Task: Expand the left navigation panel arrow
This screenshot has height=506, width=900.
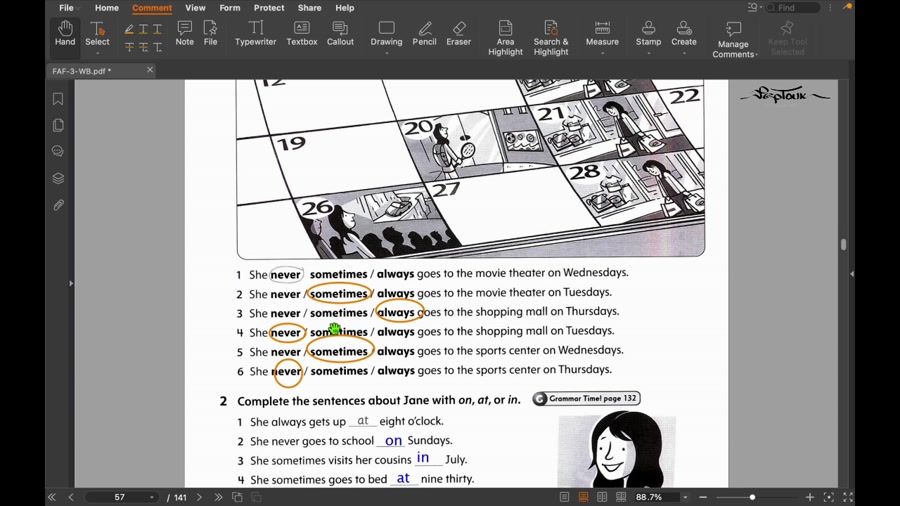Action: (71, 283)
